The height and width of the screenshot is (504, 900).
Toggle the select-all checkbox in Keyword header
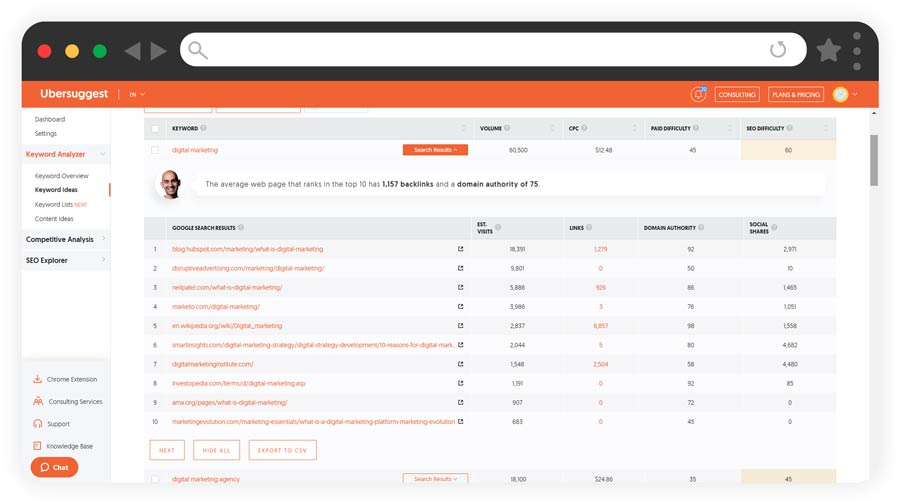pos(155,129)
